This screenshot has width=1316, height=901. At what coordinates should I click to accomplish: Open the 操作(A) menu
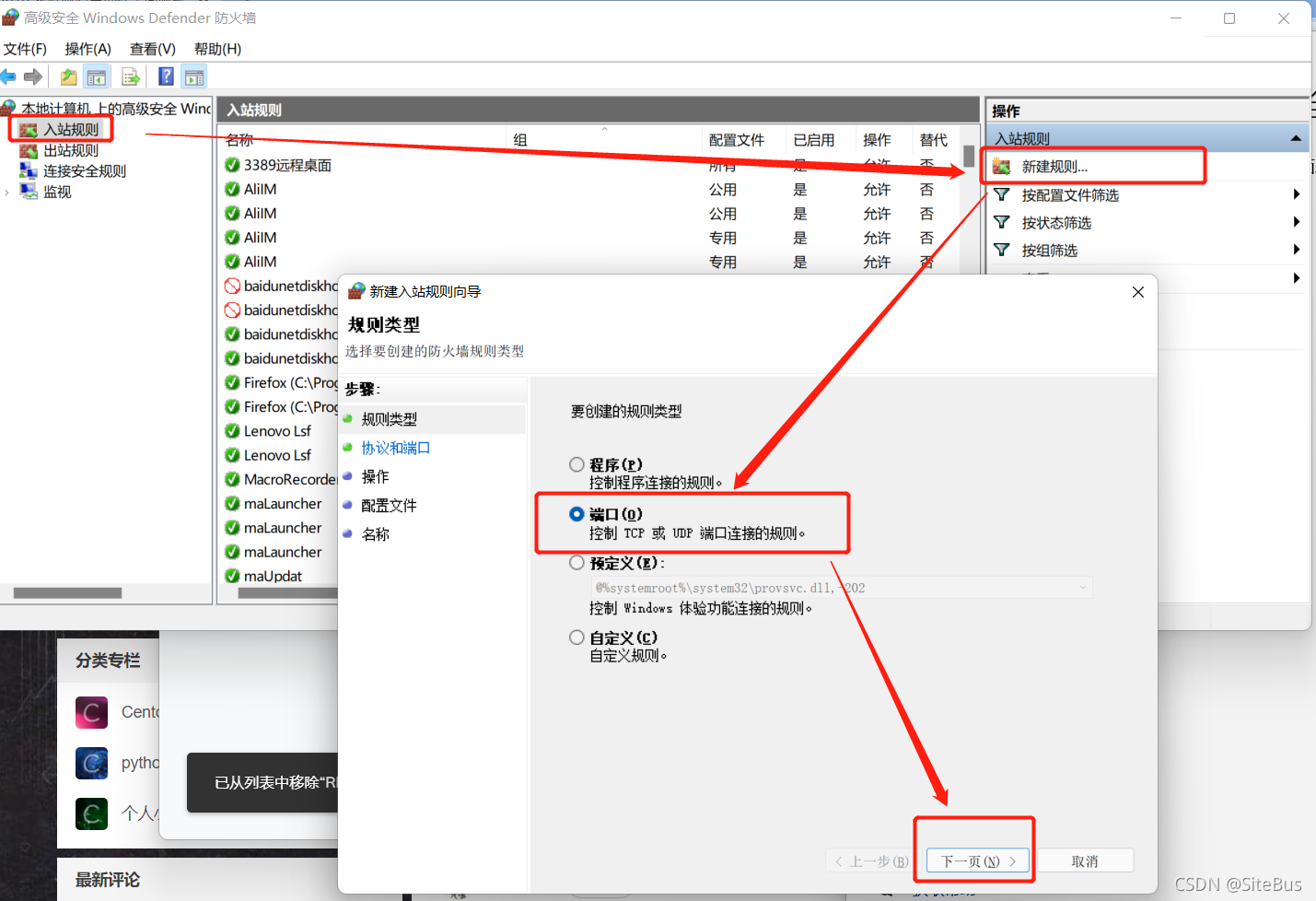pos(87,48)
